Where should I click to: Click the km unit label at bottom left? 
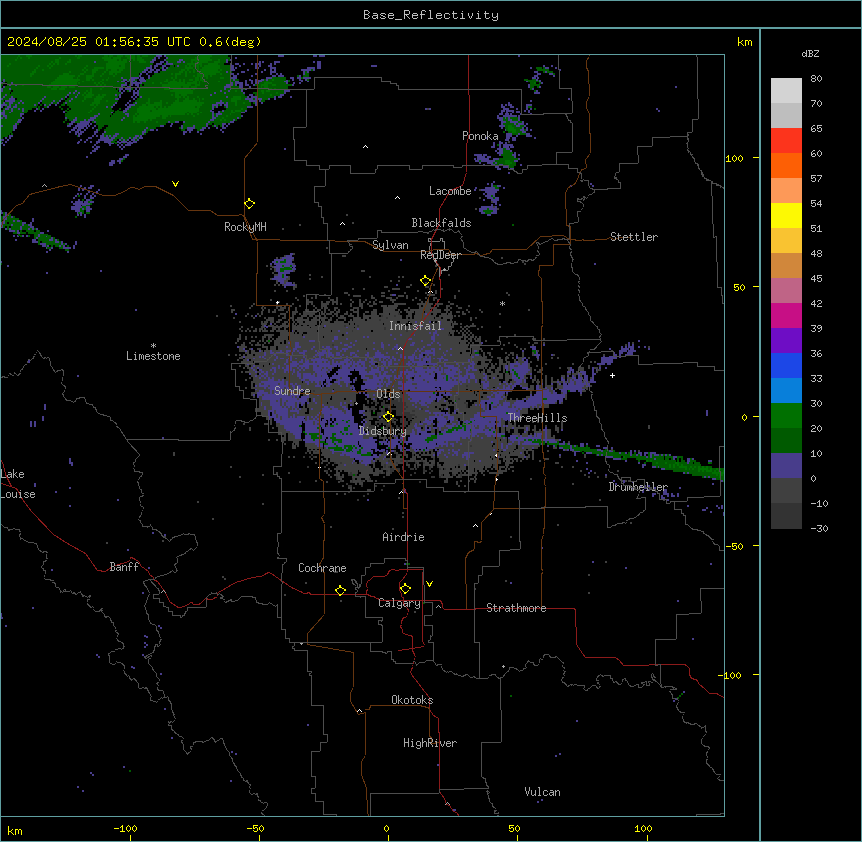coord(15,831)
